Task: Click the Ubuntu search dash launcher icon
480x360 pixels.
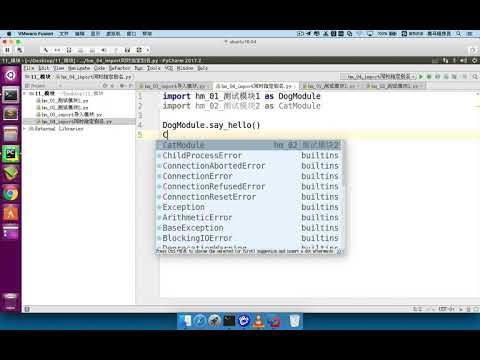Action: [11, 75]
